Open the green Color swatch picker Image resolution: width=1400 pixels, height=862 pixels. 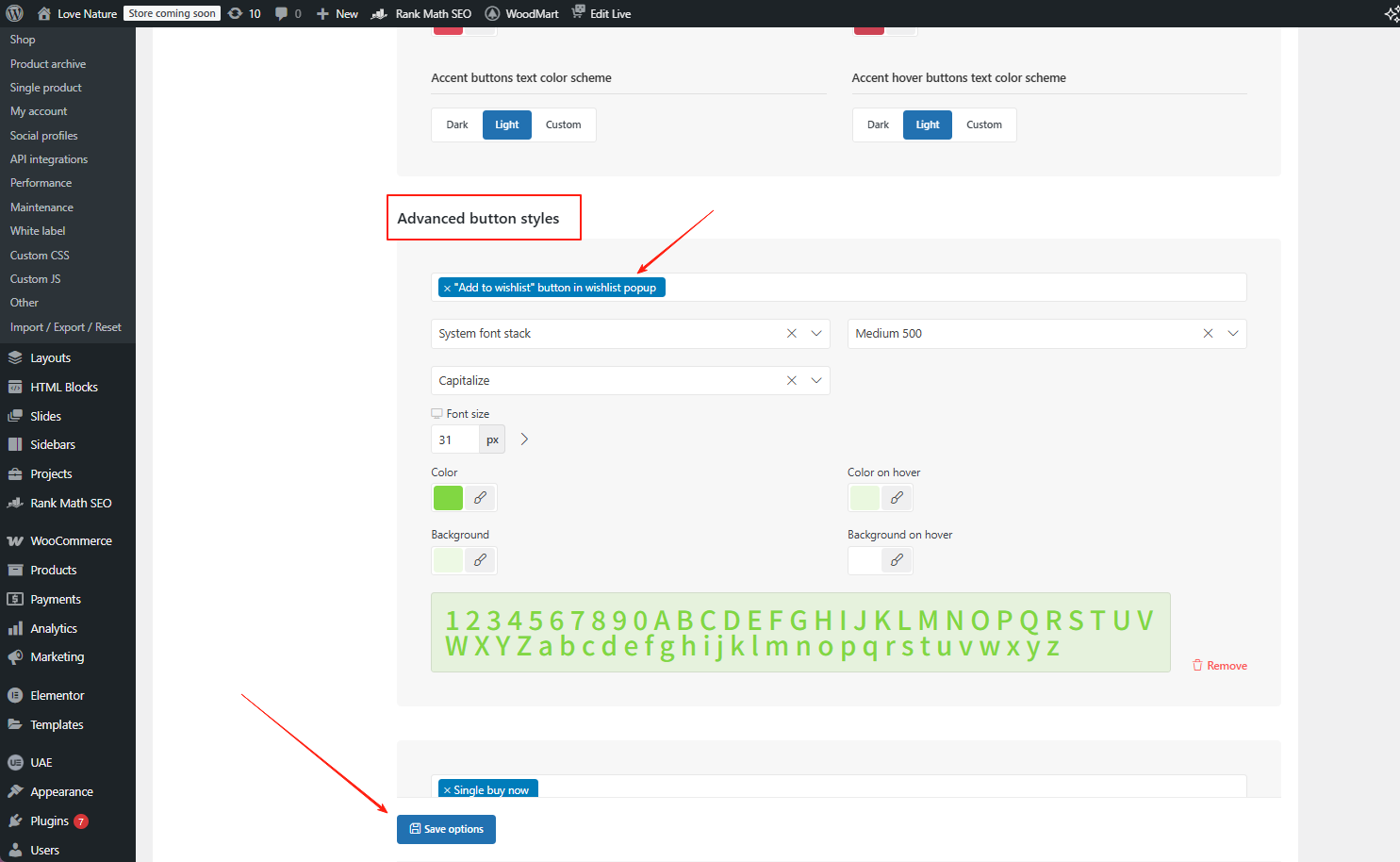pos(448,498)
